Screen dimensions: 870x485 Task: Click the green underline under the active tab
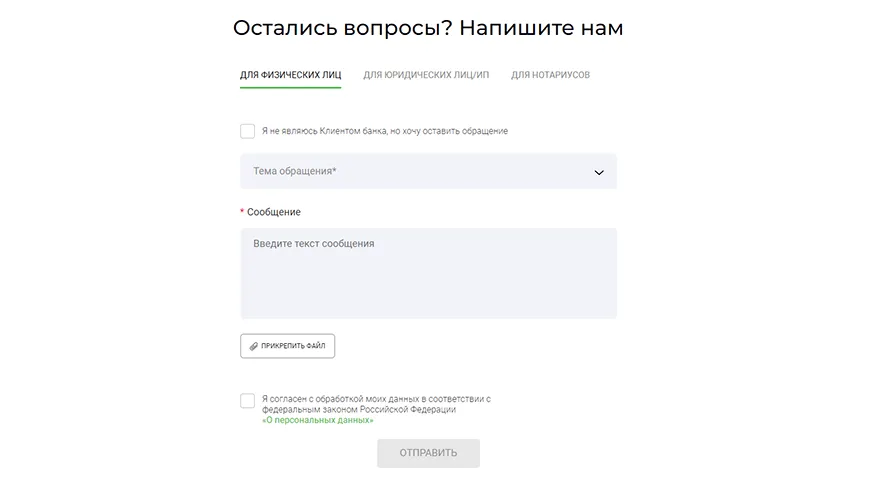tap(290, 88)
